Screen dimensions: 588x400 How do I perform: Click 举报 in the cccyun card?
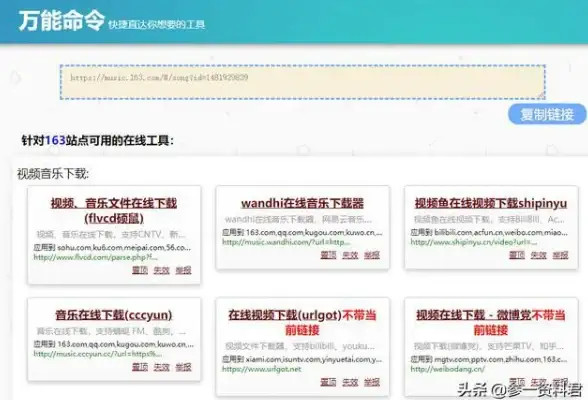pos(183,367)
